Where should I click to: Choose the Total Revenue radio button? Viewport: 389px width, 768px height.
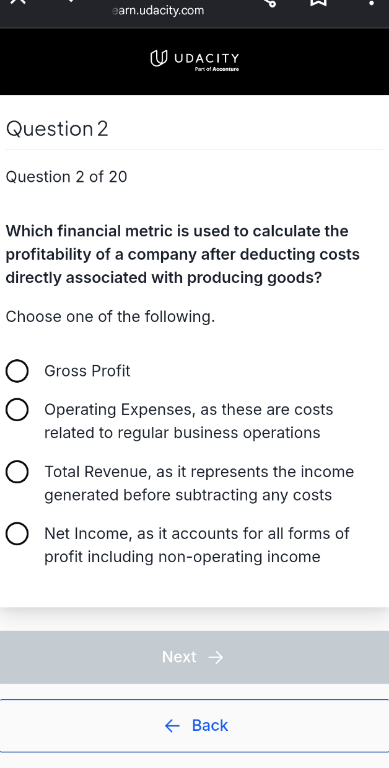click(x=17, y=472)
